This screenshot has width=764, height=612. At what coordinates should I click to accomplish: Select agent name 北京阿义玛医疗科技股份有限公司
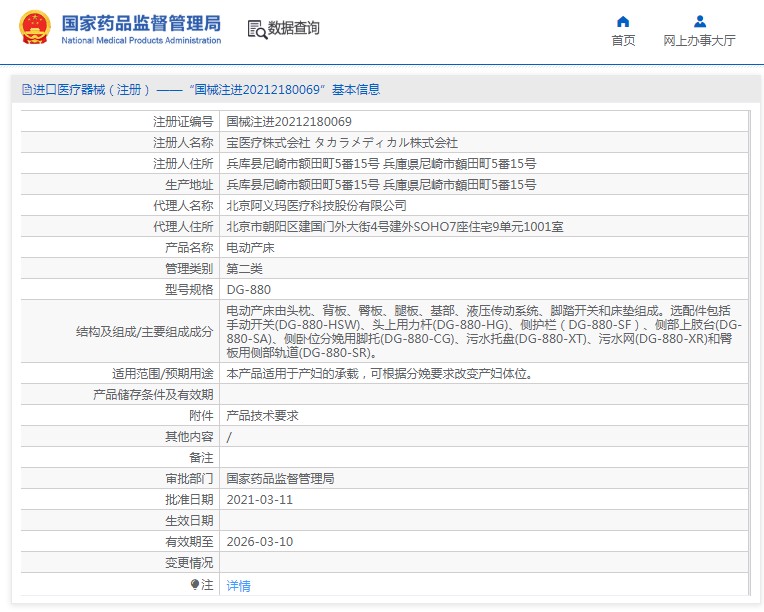[x=317, y=206]
